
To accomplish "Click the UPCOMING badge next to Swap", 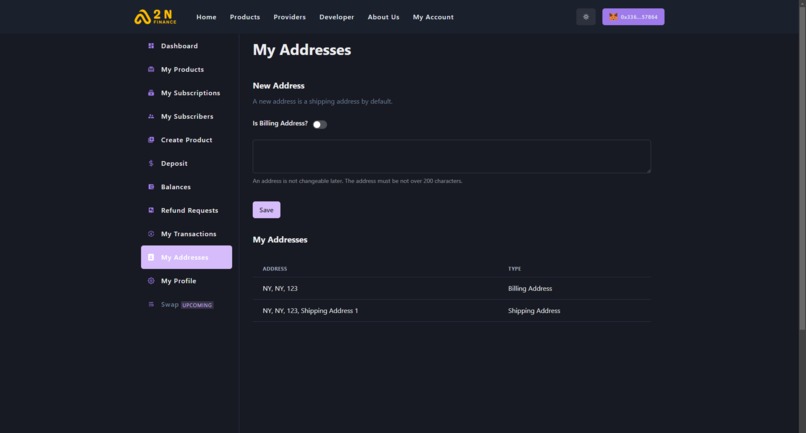I will coord(197,305).
